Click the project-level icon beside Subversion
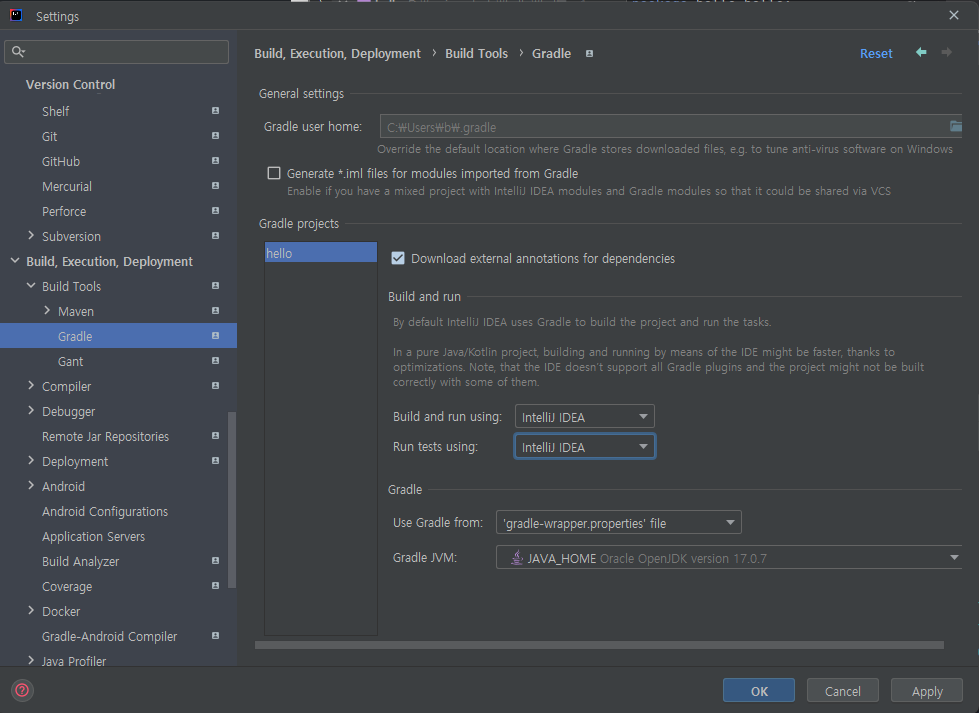Screen dimensions: 979x713 tap(215, 235)
